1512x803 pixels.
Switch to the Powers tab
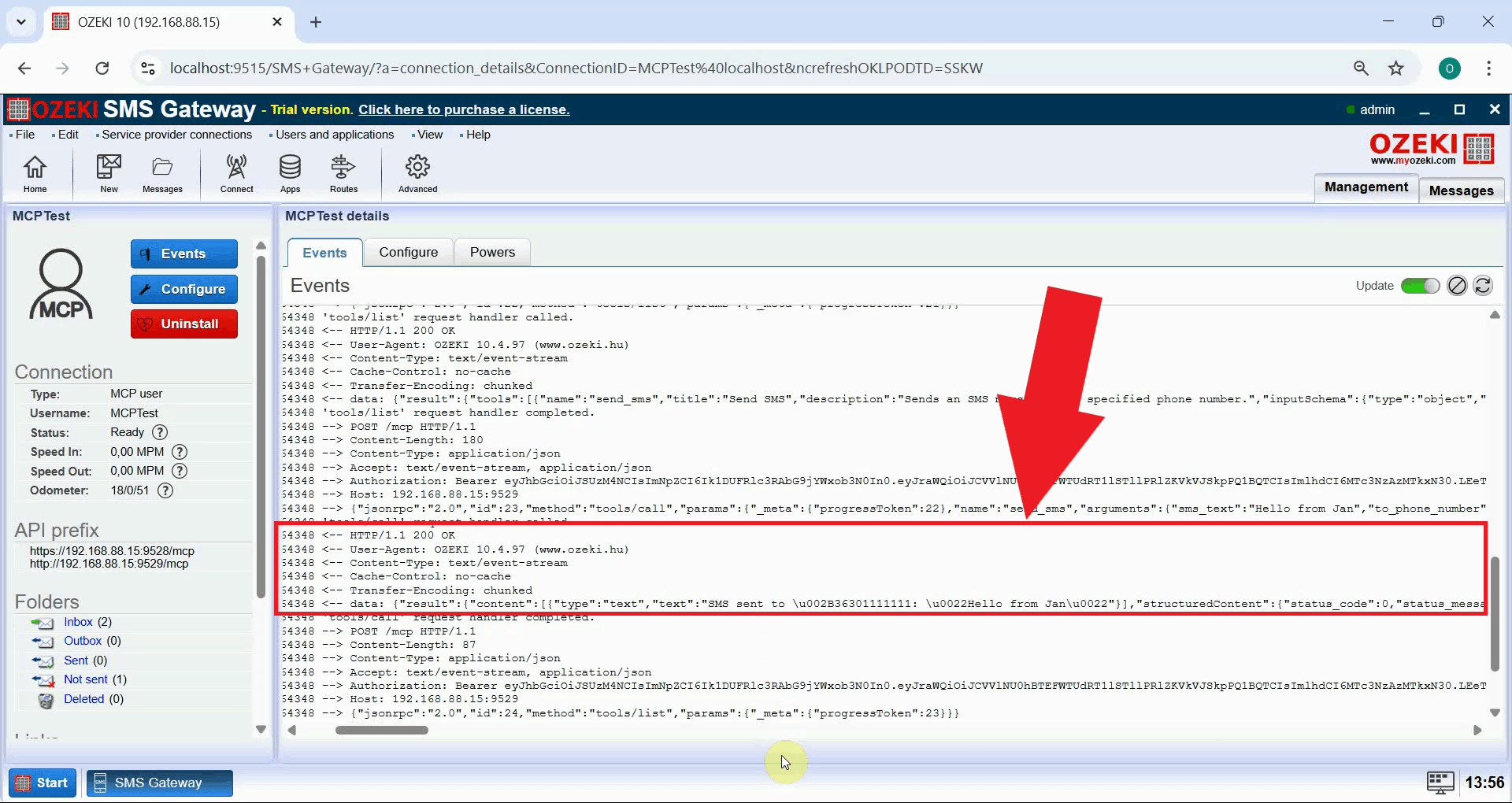click(x=492, y=253)
